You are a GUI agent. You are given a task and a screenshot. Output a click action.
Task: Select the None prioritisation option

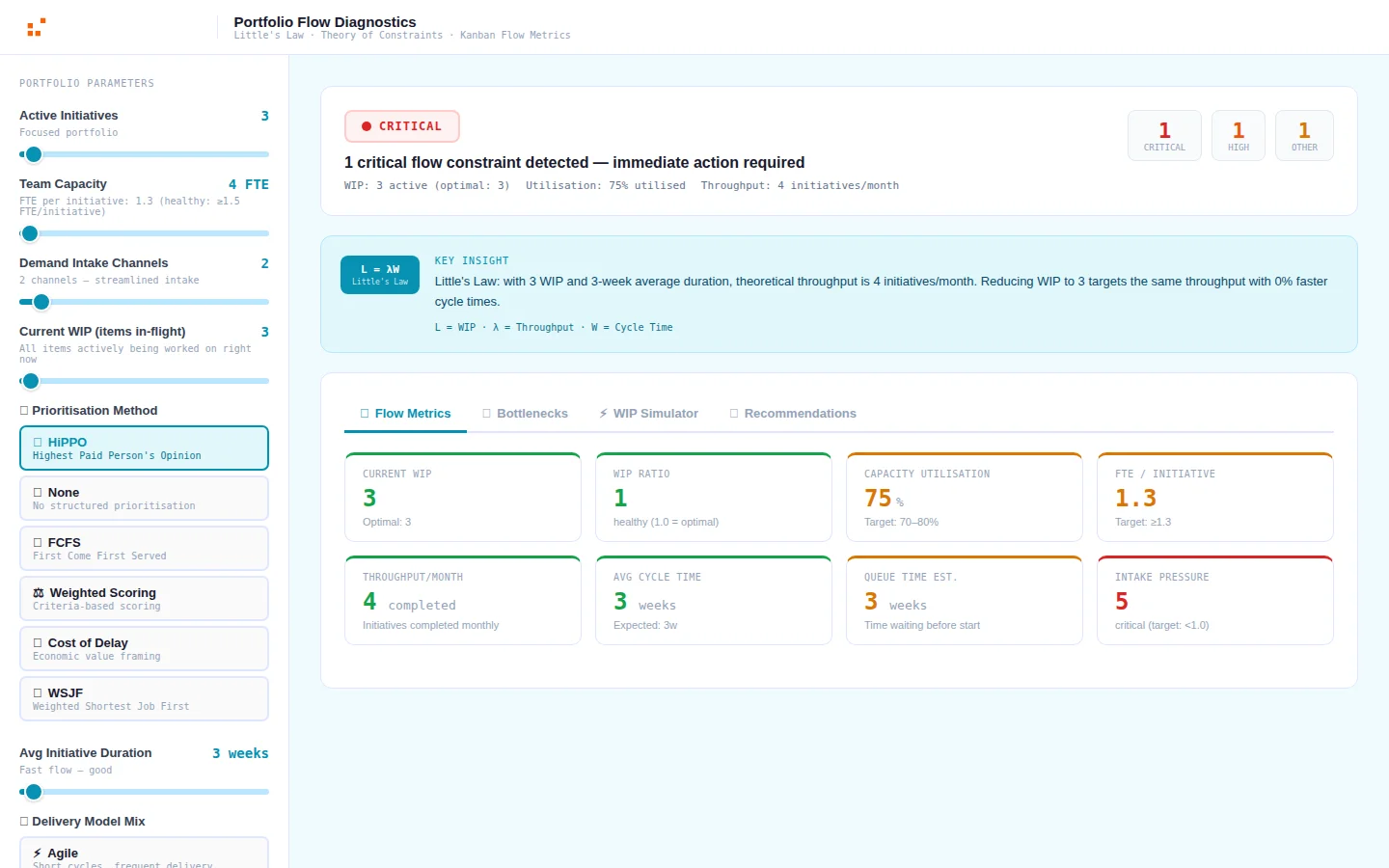point(144,498)
